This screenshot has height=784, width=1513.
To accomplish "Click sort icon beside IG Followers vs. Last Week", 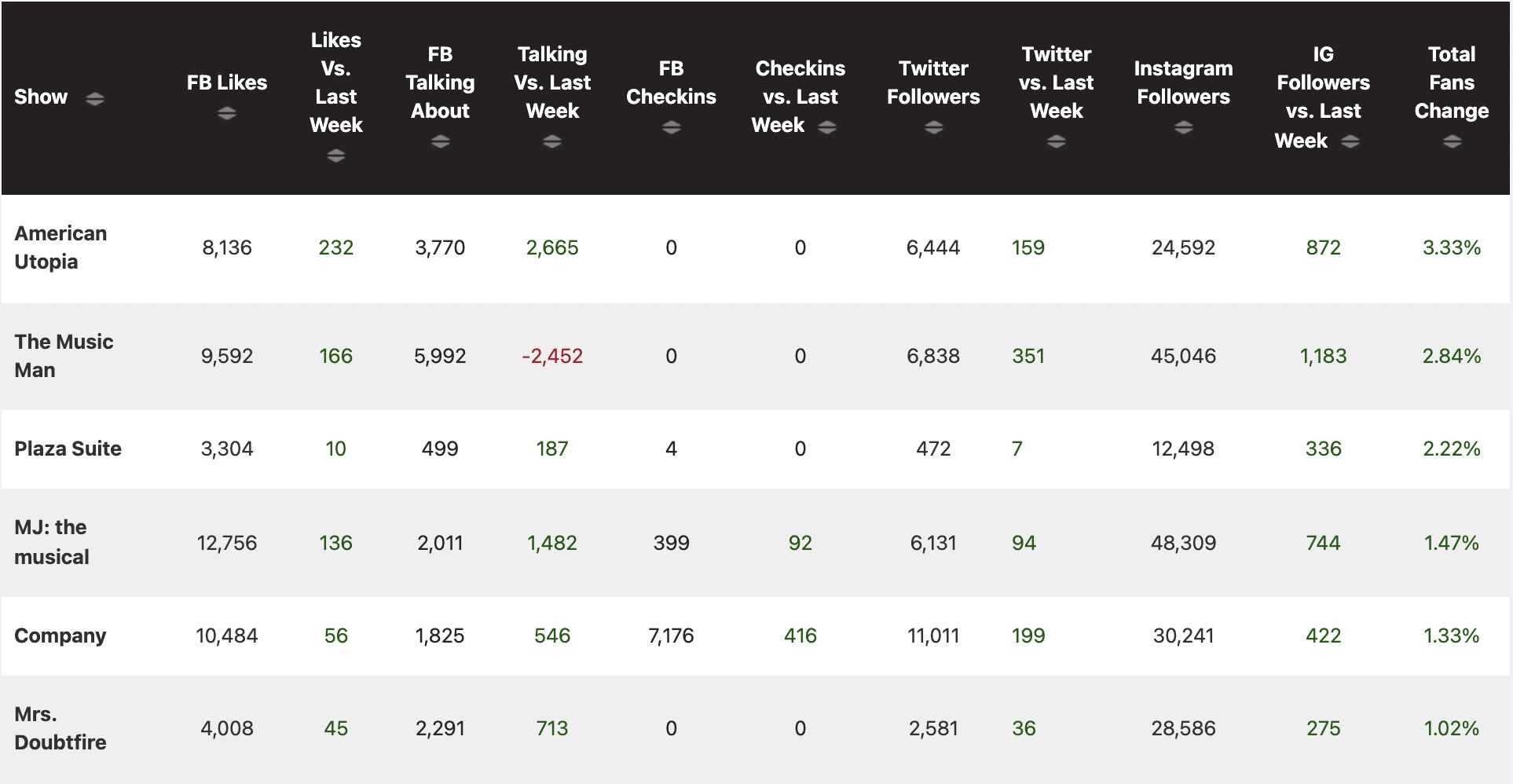I will (x=1350, y=141).
